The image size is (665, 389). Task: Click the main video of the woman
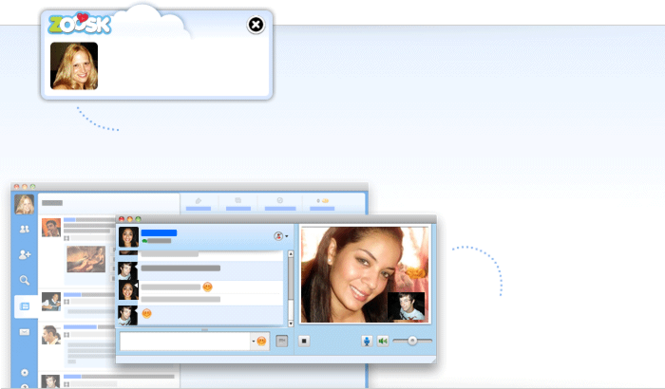click(365, 275)
